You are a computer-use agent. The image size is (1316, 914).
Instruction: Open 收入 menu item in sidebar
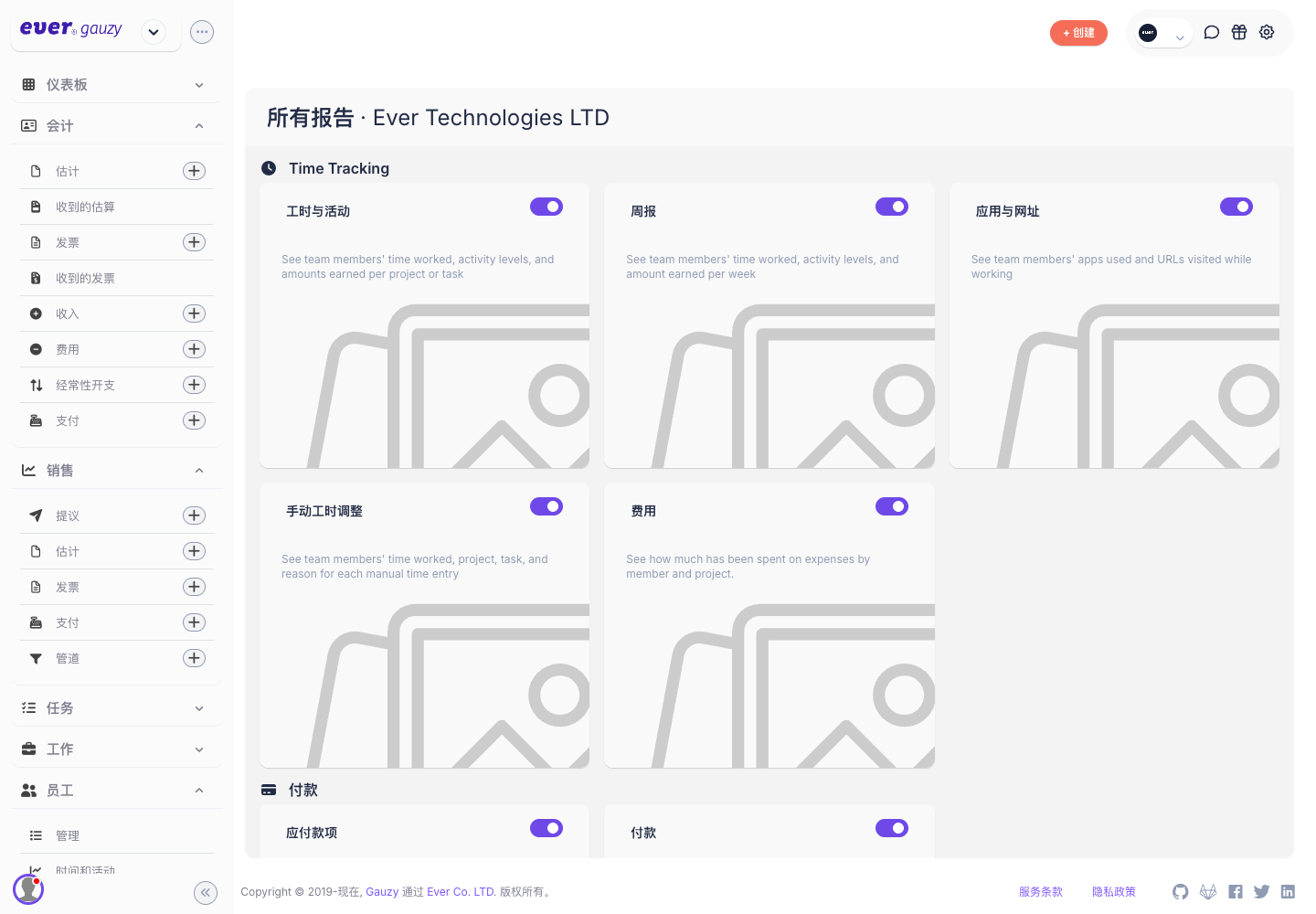pos(68,314)
